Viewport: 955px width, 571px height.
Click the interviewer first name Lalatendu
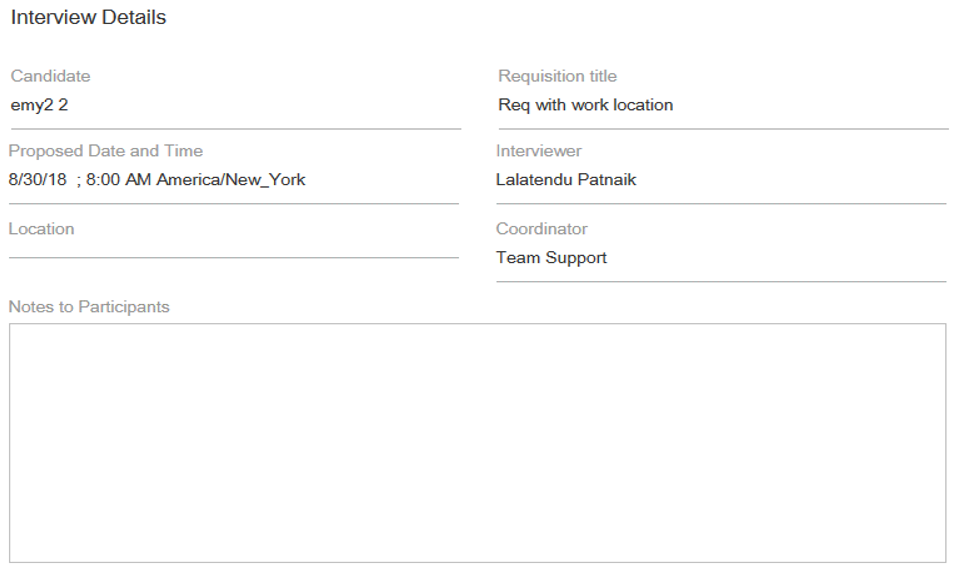(x=534, y=180)
